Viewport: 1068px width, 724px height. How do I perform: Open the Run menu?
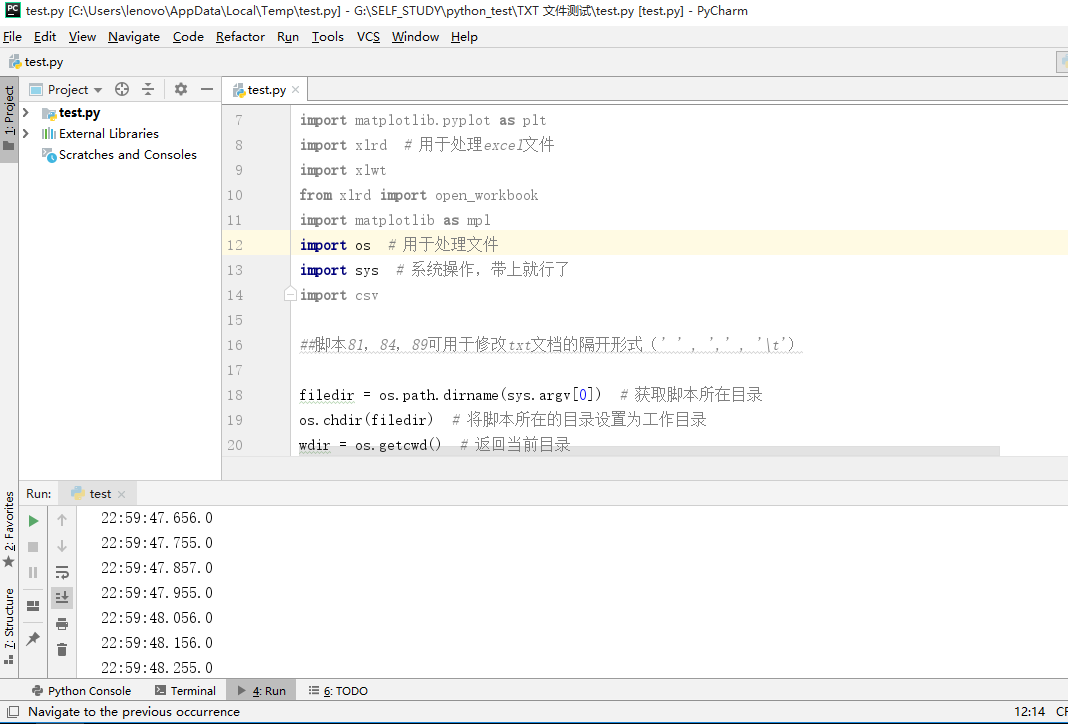[x=287, y=37]
